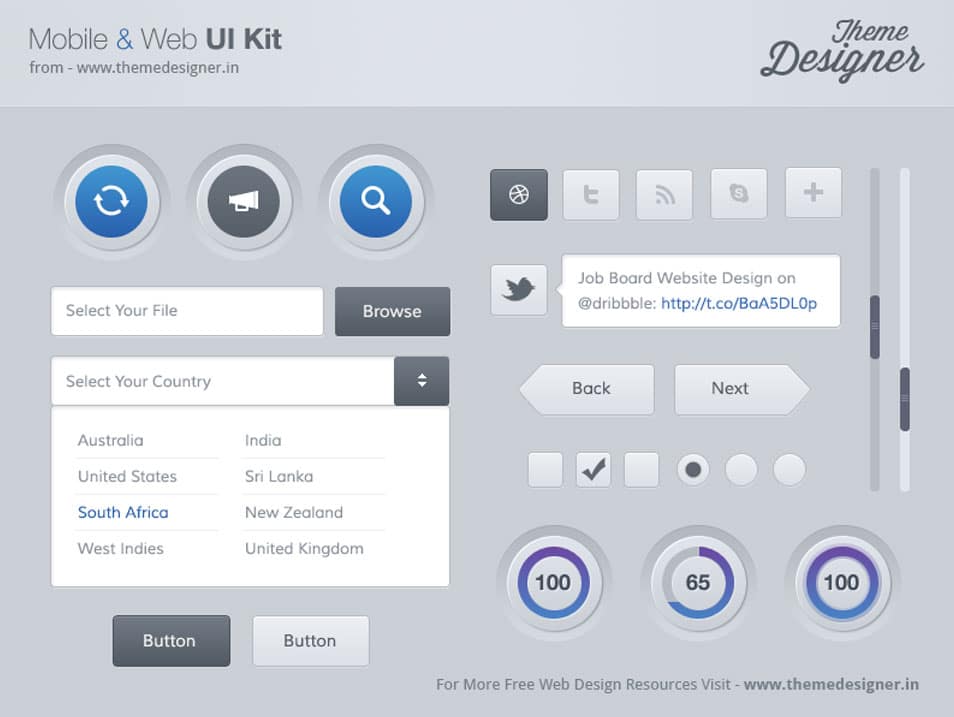The height and width of the screenshot is (717, 954).
Task: Click the Twitter bird beside the tweet bubble
Action: (518, 290)
